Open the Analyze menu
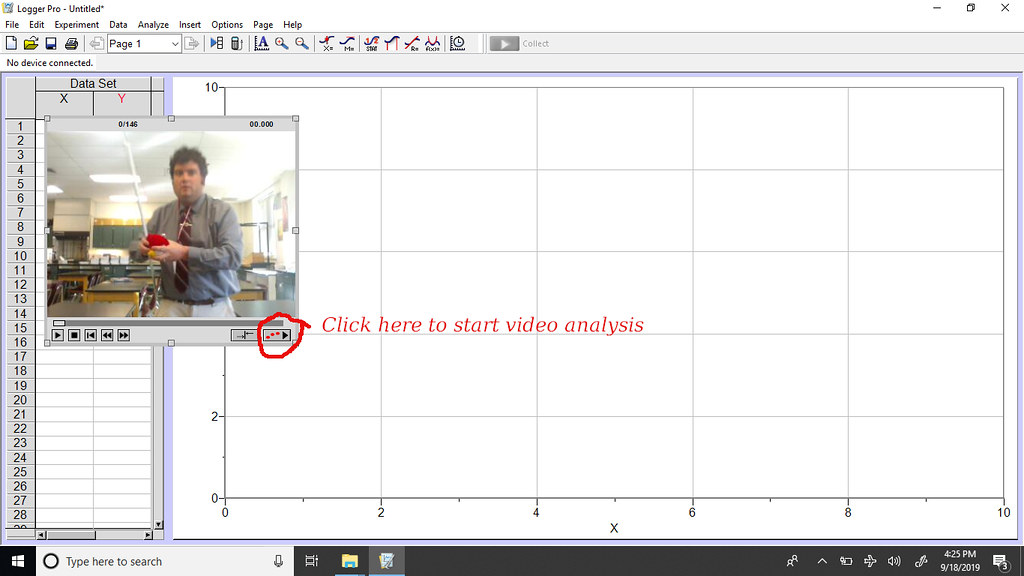1024x576 pixels. click(153, 24)
